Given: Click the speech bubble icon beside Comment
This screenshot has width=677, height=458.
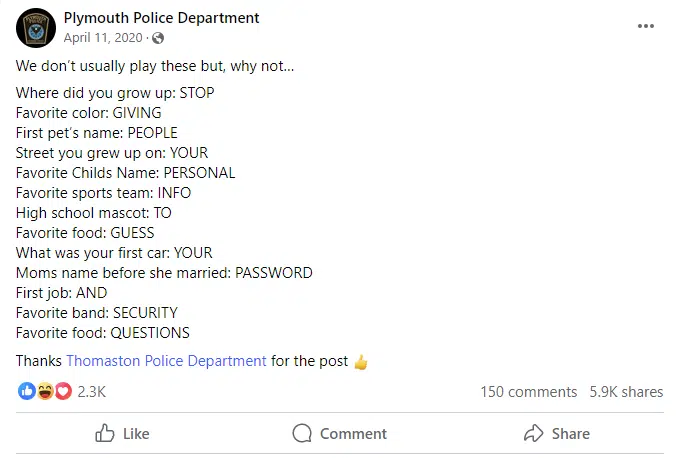Looking at the screenshot, I should [x=302, y=433].
